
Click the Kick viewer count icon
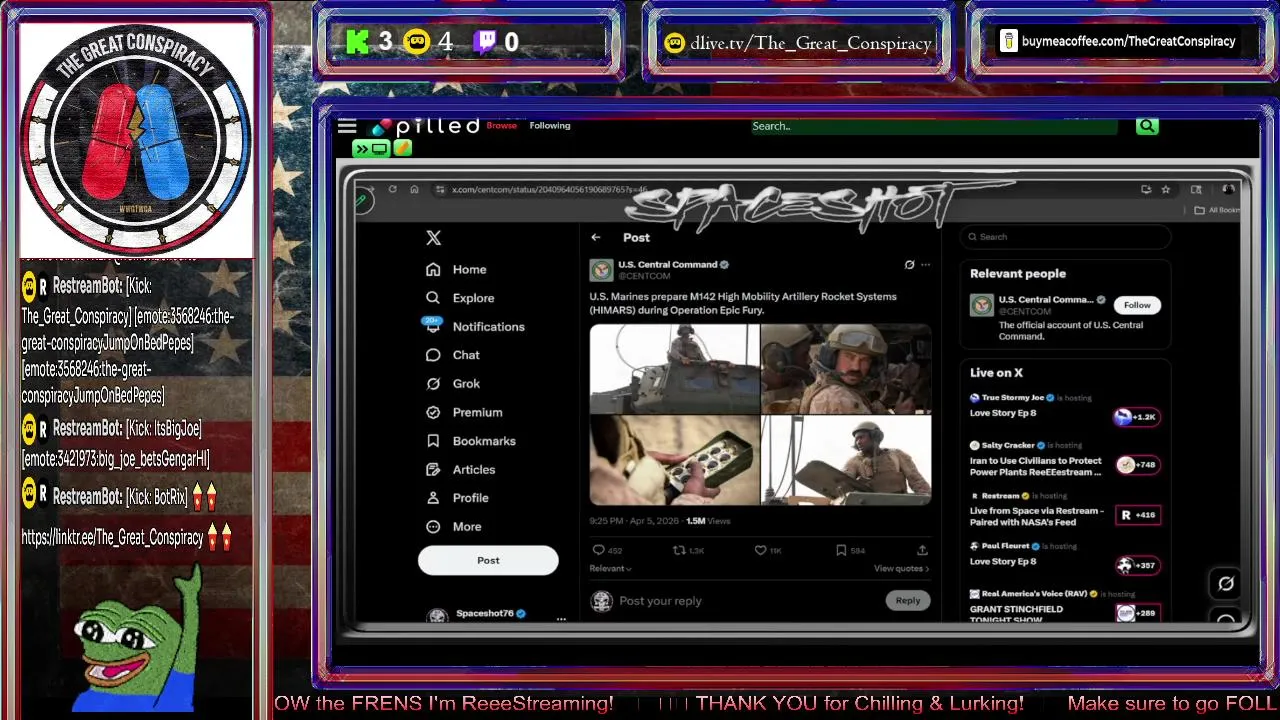click(x=357, y=42)
